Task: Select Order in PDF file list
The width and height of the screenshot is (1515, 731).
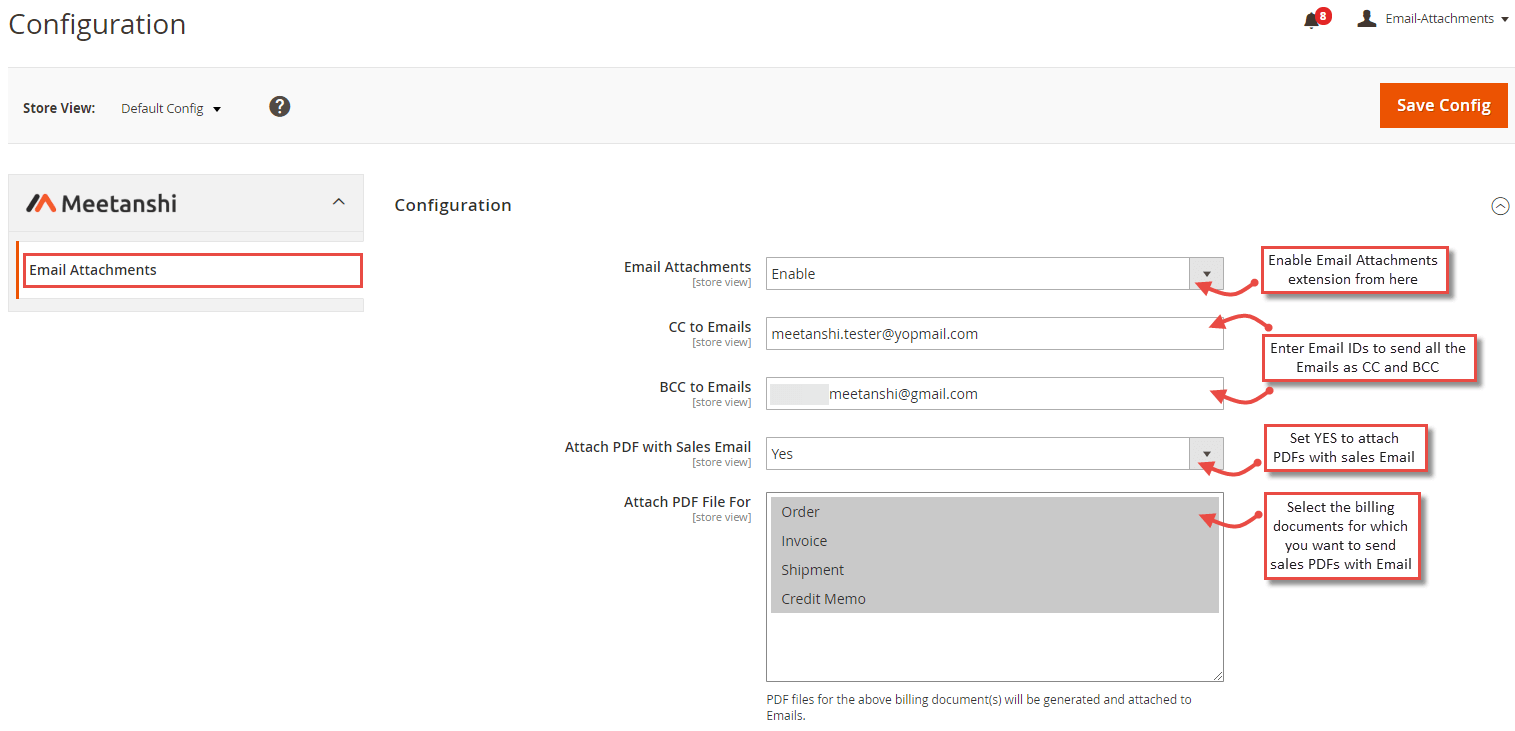Action: tap(994, 512)
